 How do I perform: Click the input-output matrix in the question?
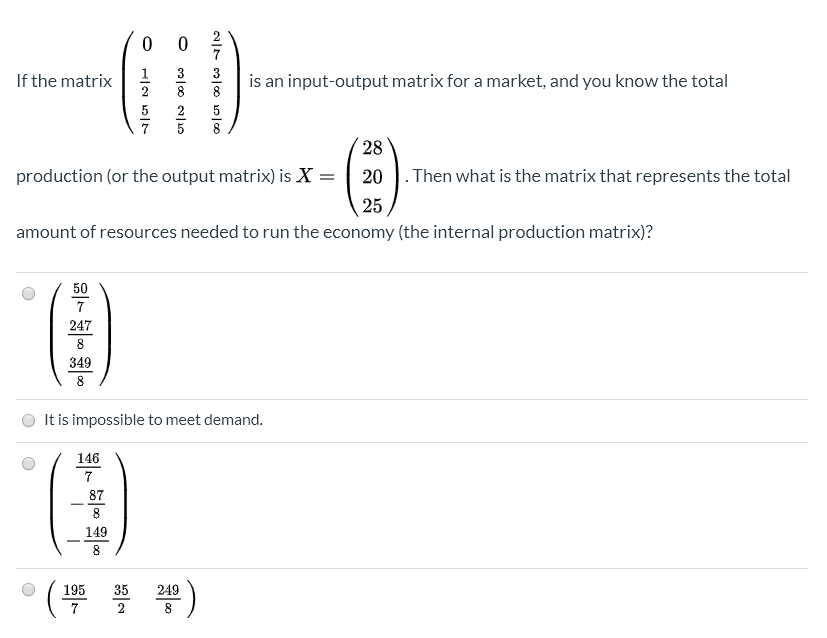click(x=180, y=80)
